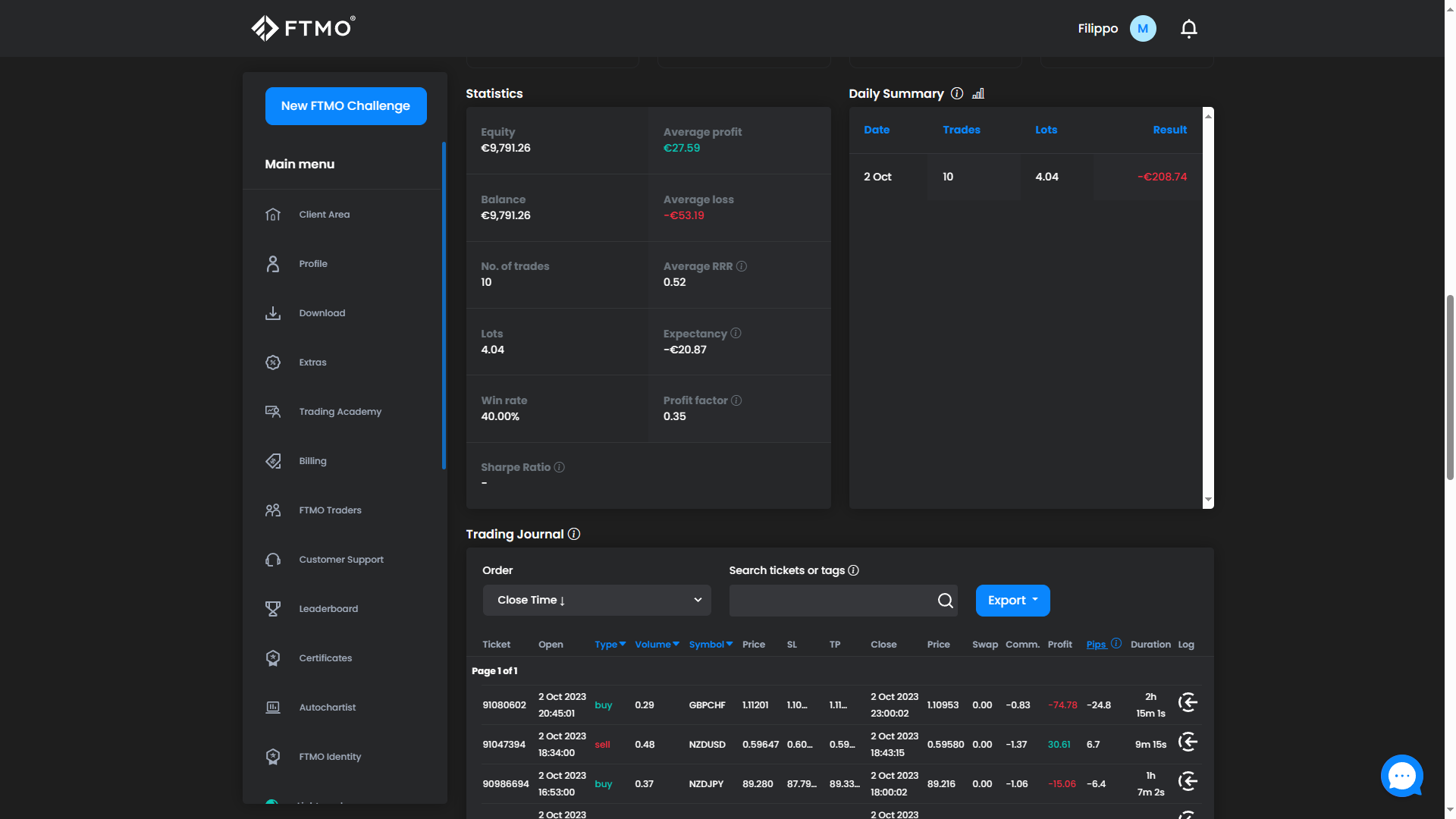Click the FTMO logo
Screen dimensions: 1456x819
tap(303, 28)
